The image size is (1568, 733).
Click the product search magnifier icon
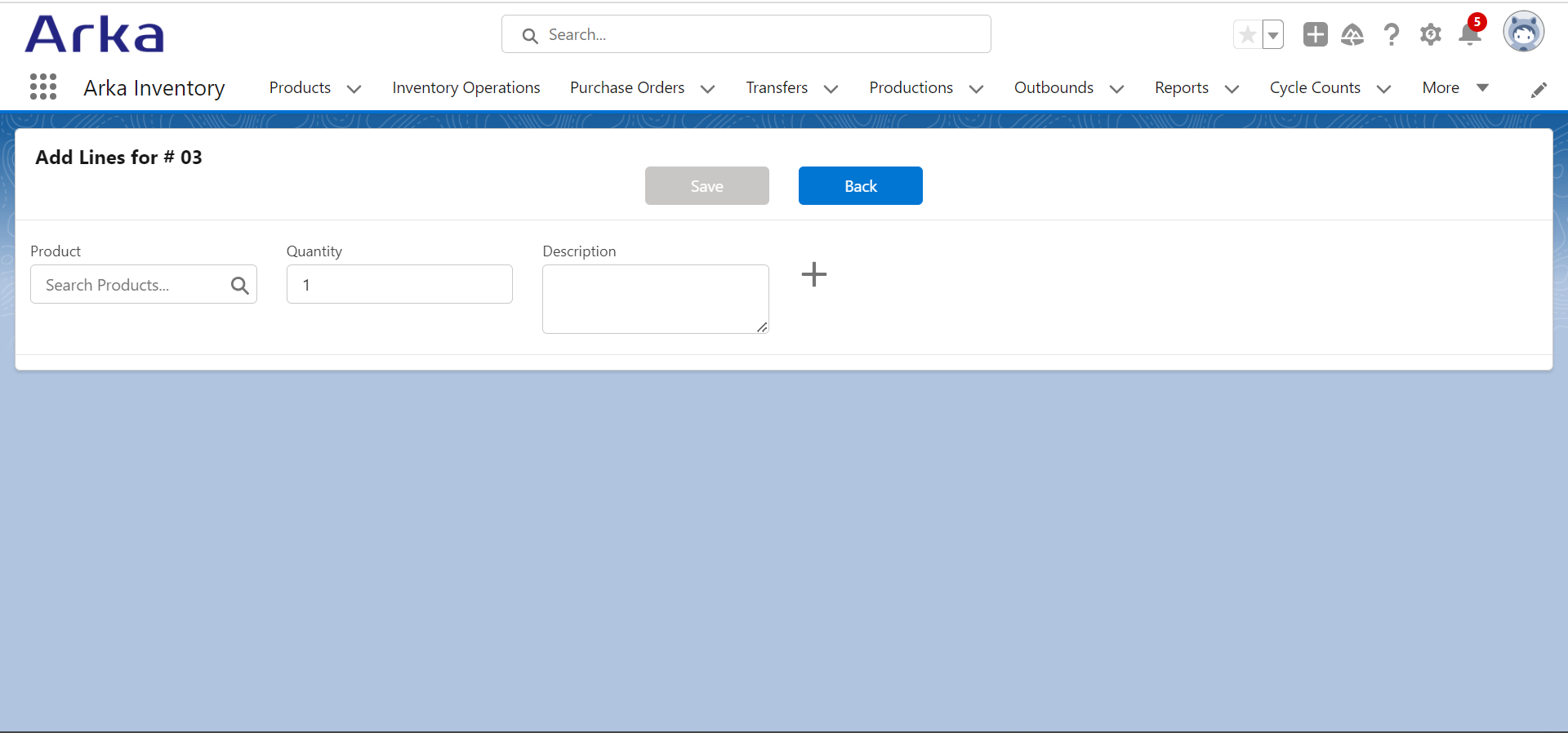pos(239,285)
